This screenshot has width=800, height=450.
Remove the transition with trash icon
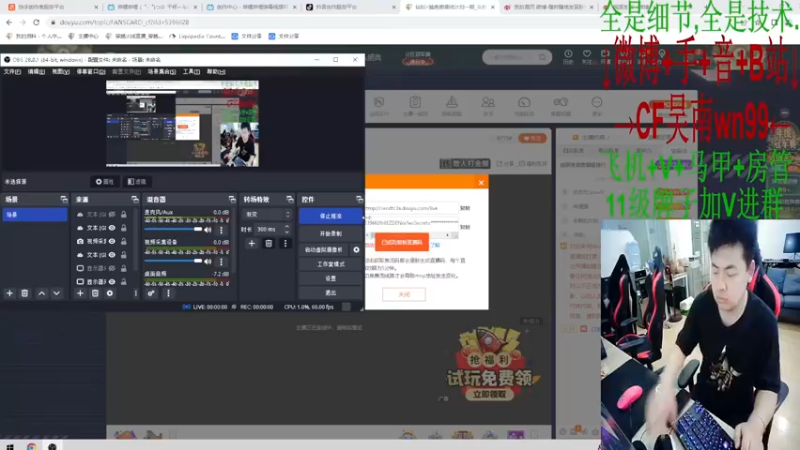coord(268,244)
